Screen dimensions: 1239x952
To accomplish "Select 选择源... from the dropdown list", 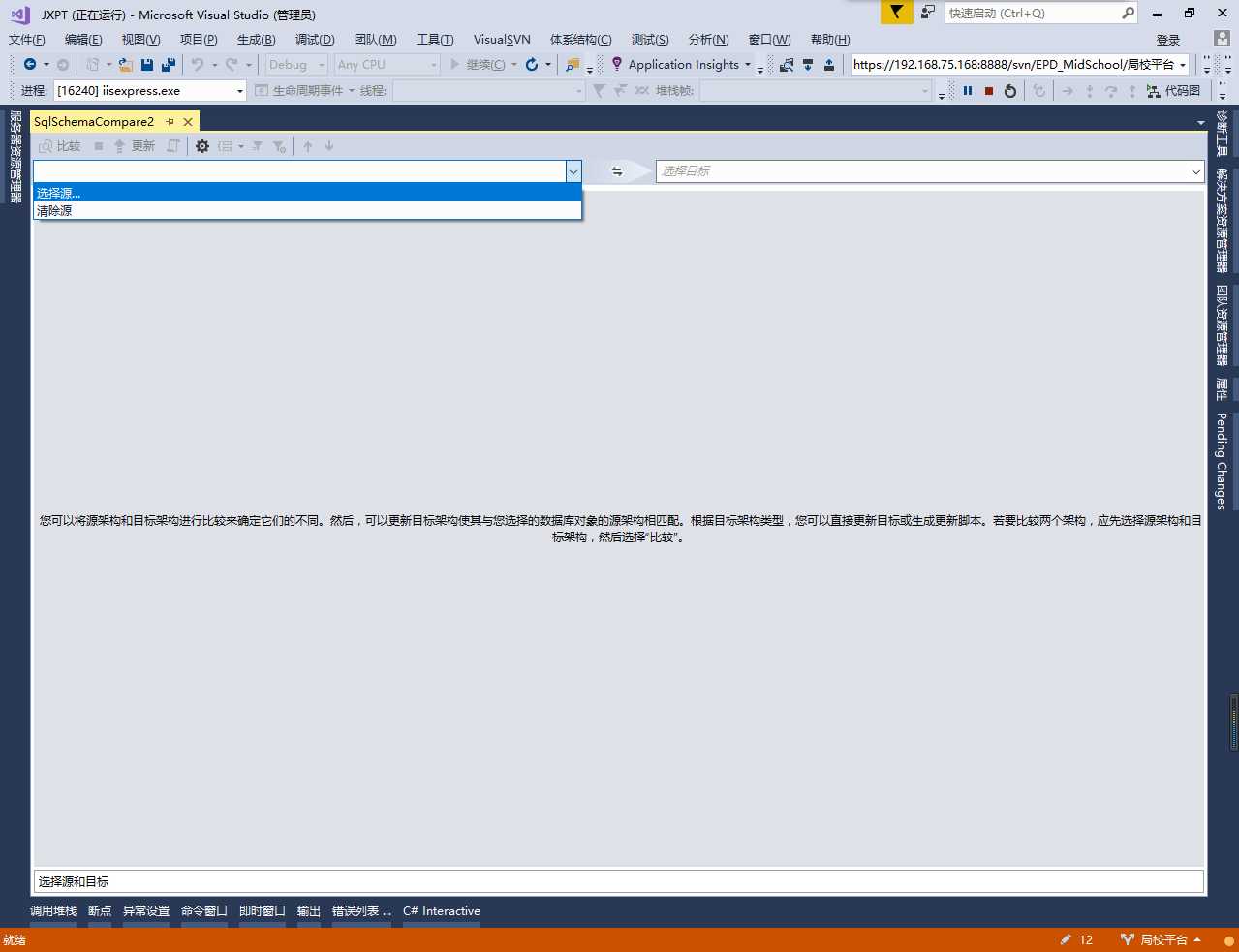I will pyautogui.click(x=307, y=193).
